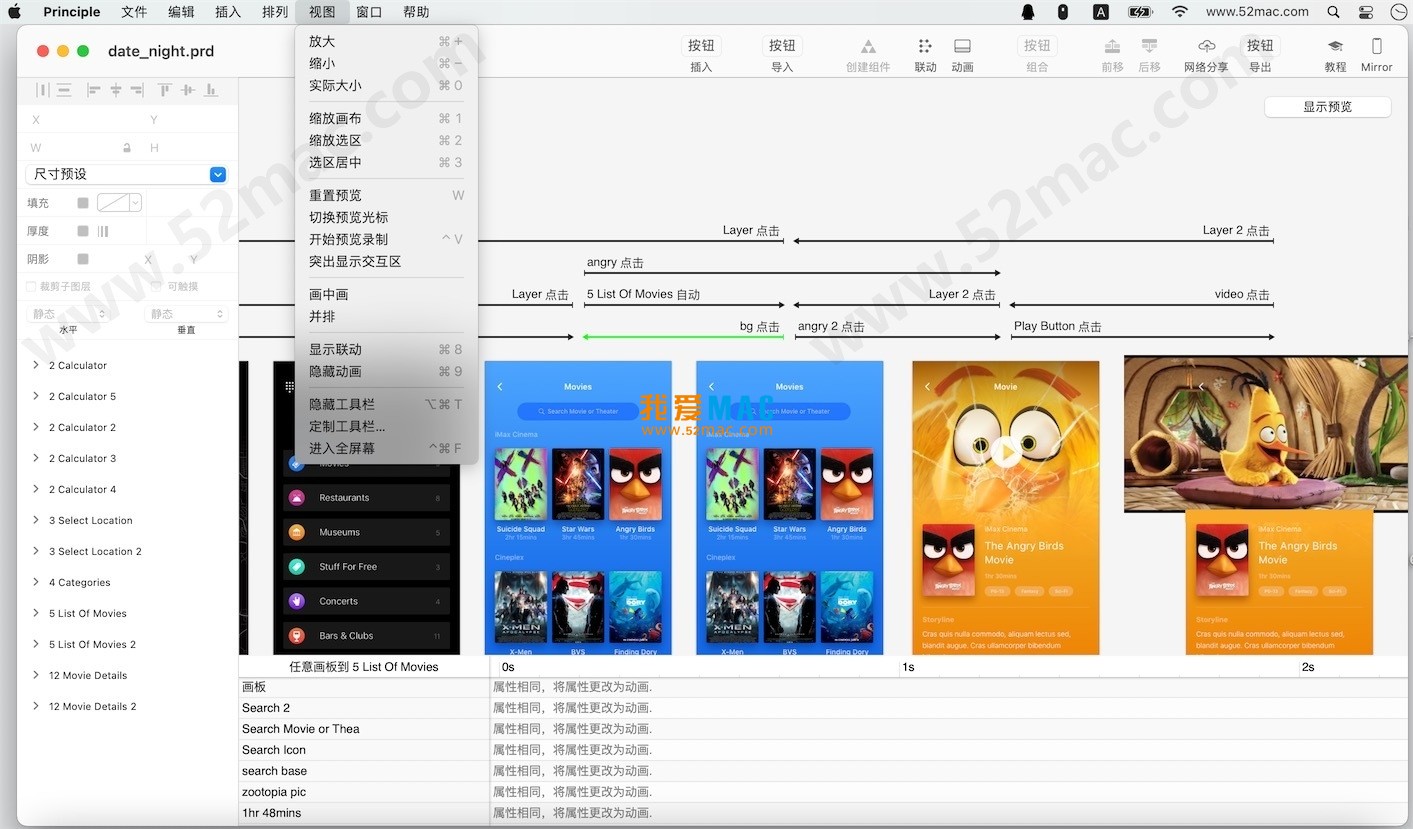Open the 联动 drivers toolbar icon
The height and width of the screenshot is (829, 1413).
[x=925, y=47]
